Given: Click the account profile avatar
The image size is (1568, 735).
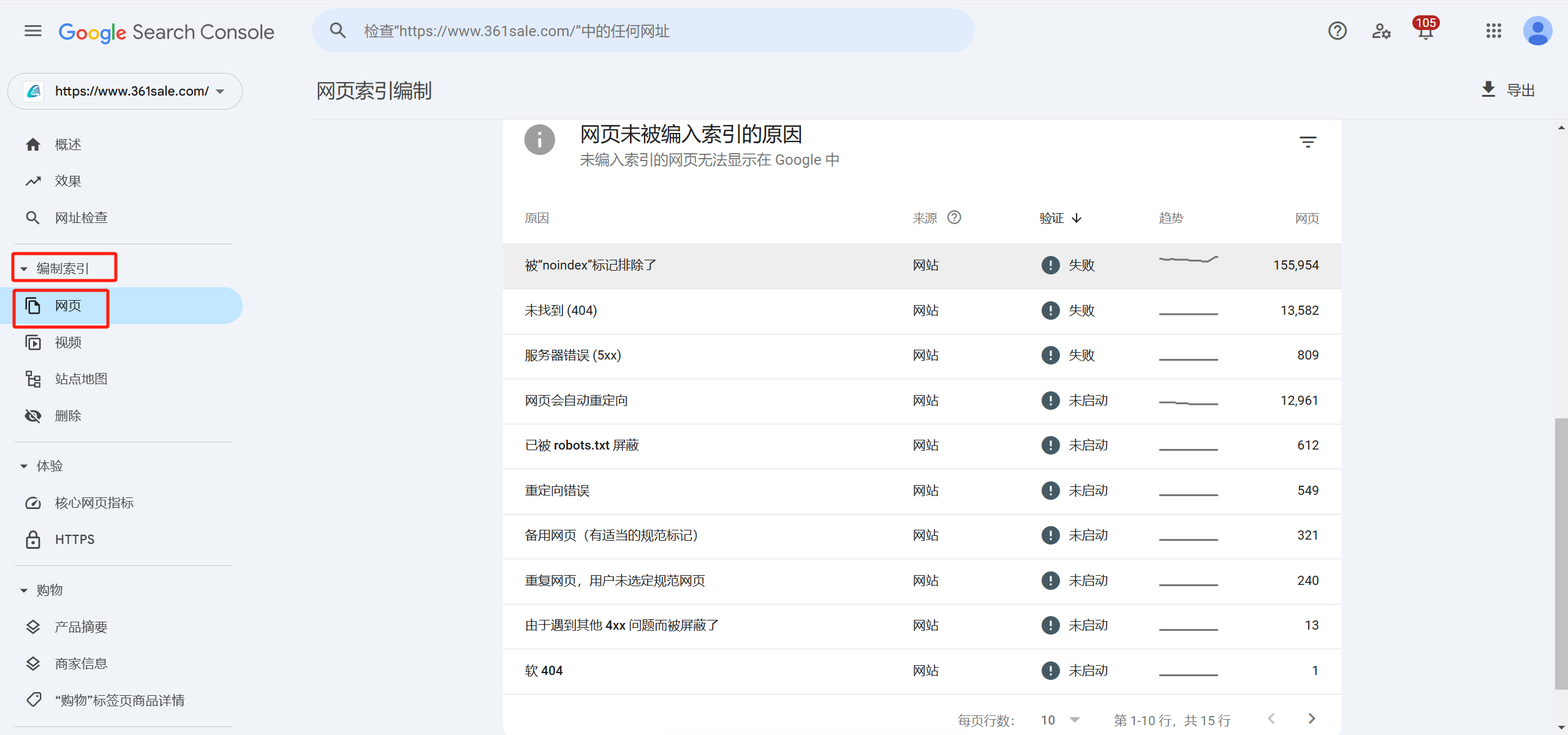Looking at the screenshot, I should (x=1538, y=31).
